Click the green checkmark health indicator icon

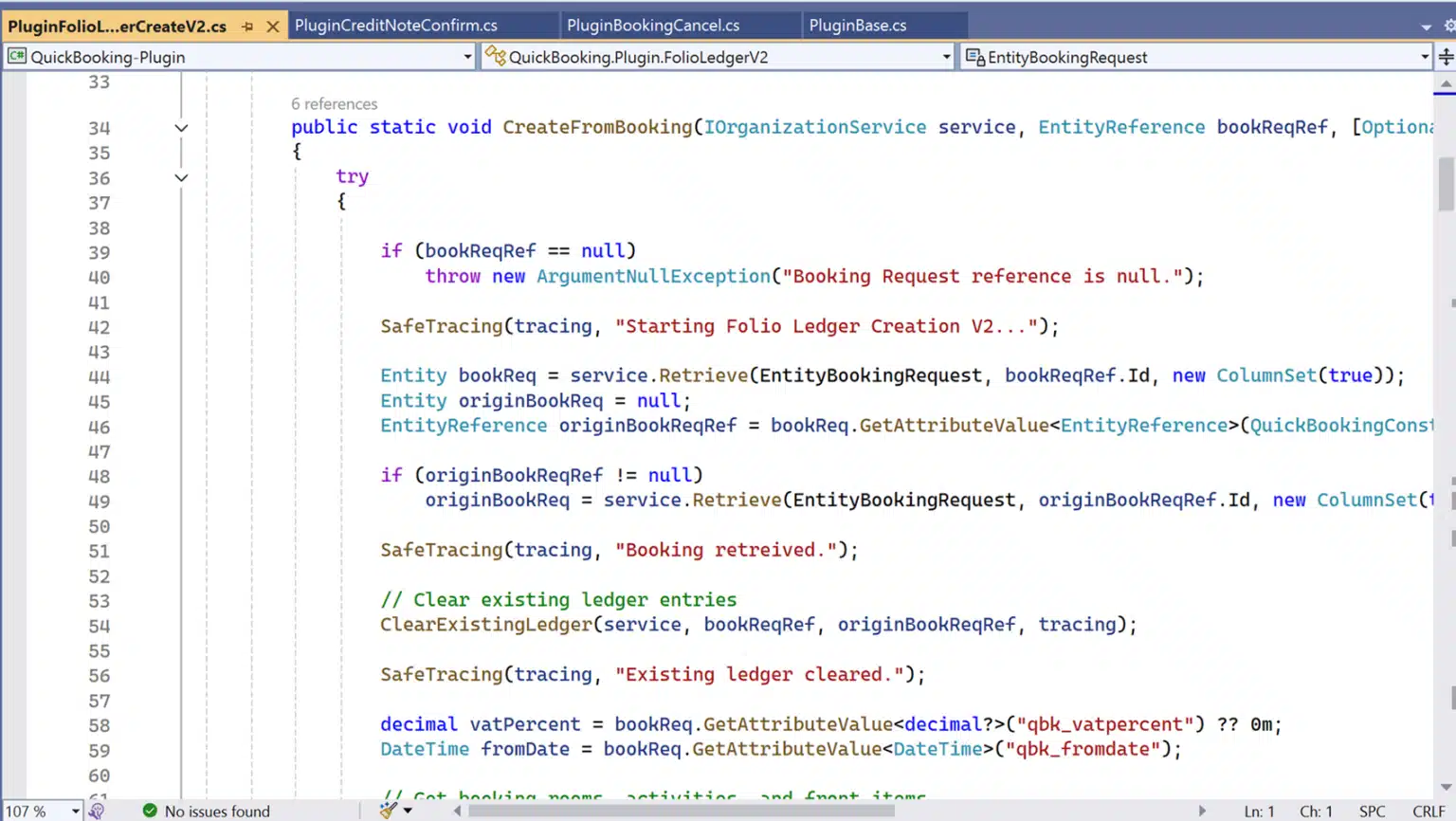(x=149, y=811)
